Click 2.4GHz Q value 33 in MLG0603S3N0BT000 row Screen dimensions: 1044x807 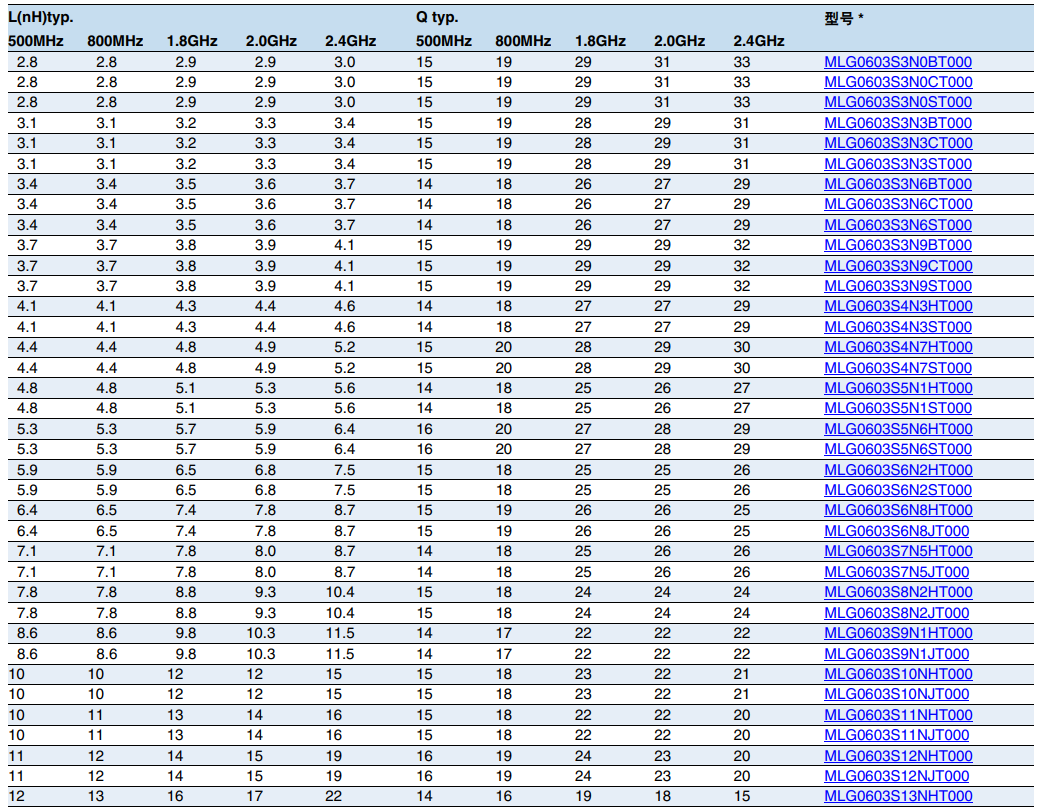point(742,62)
